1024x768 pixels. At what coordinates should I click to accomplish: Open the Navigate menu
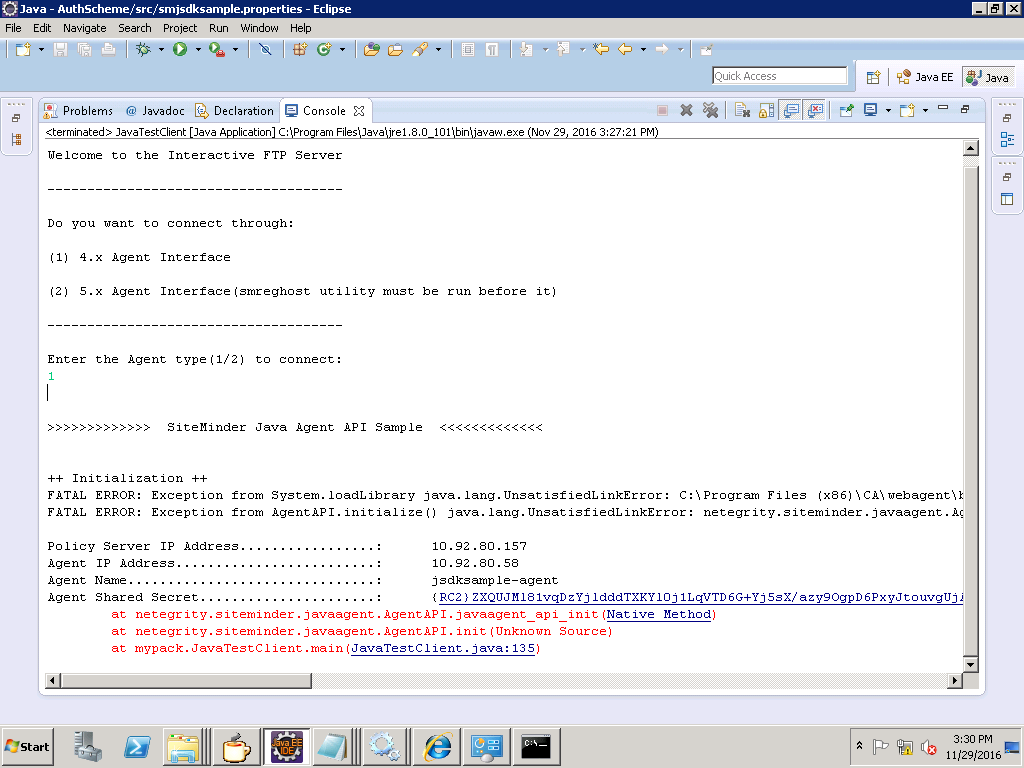click(x=84, y=28)
